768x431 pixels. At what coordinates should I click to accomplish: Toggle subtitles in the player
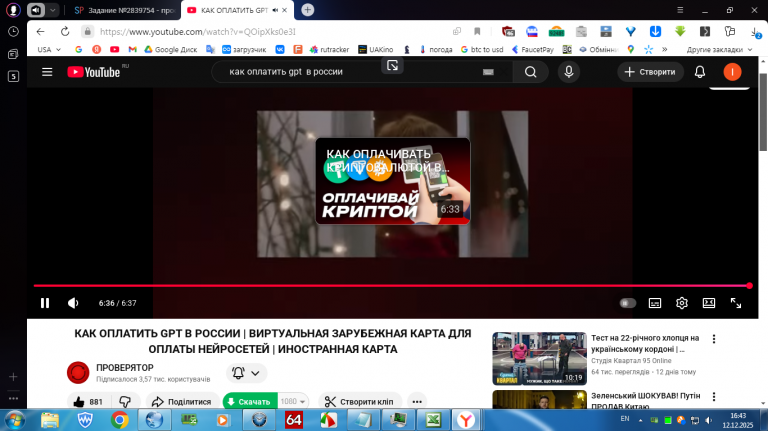coord(655,303)
